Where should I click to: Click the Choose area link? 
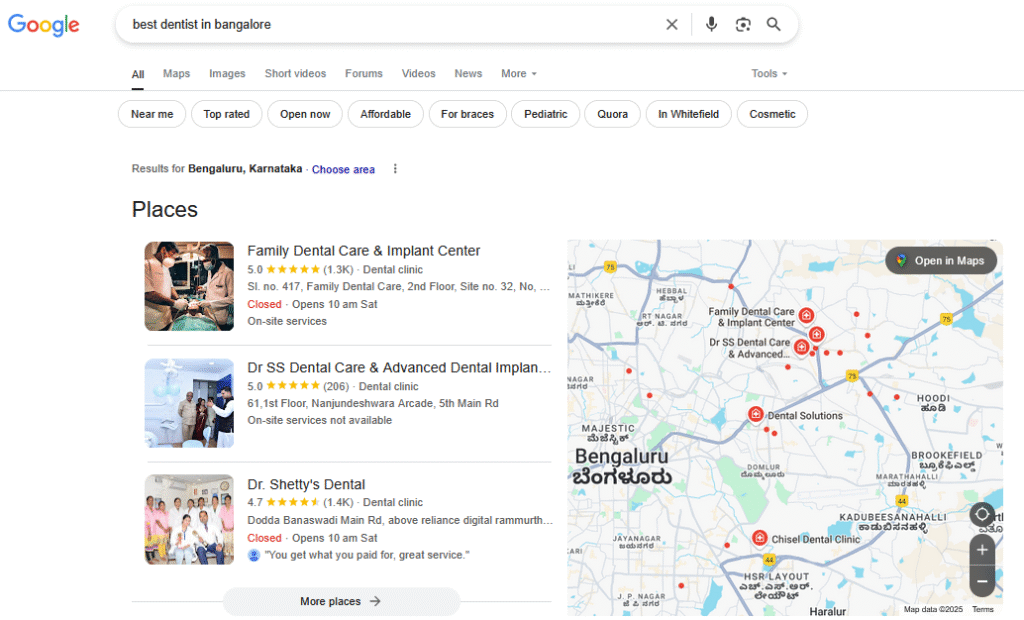(344, 169)
